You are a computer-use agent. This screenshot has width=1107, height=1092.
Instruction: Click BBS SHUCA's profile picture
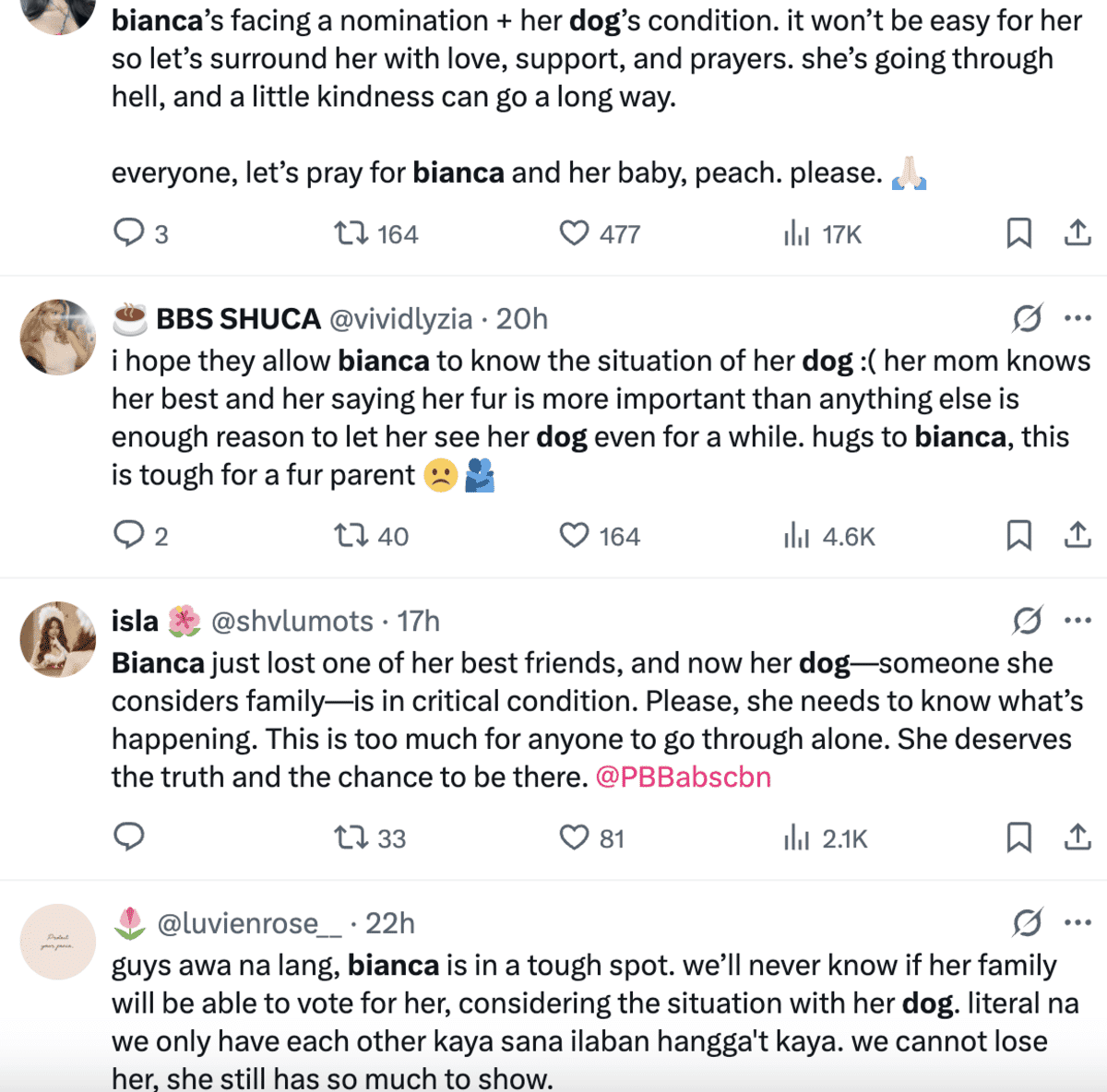click(x=58, y=338)
